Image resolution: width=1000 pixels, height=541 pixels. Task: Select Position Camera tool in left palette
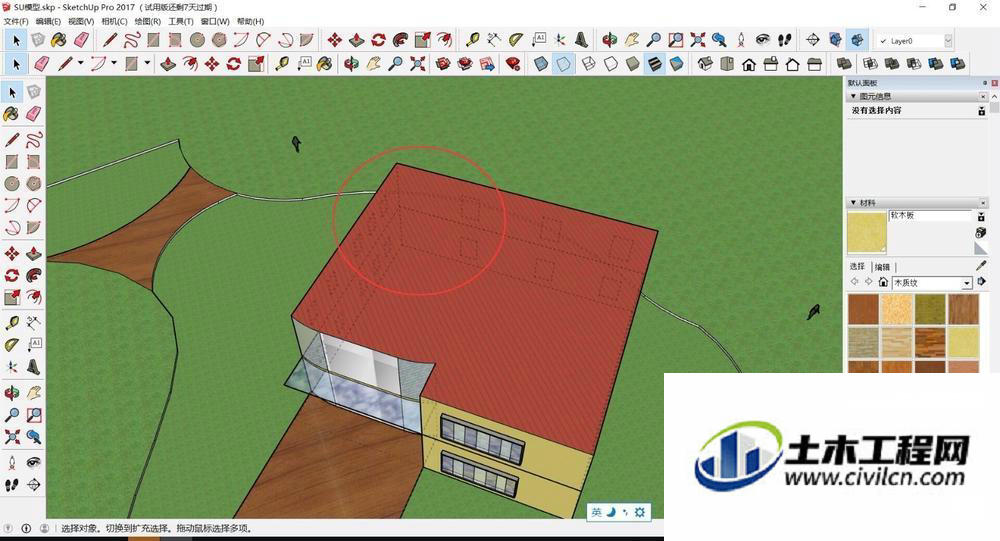[x=11, y=462]
